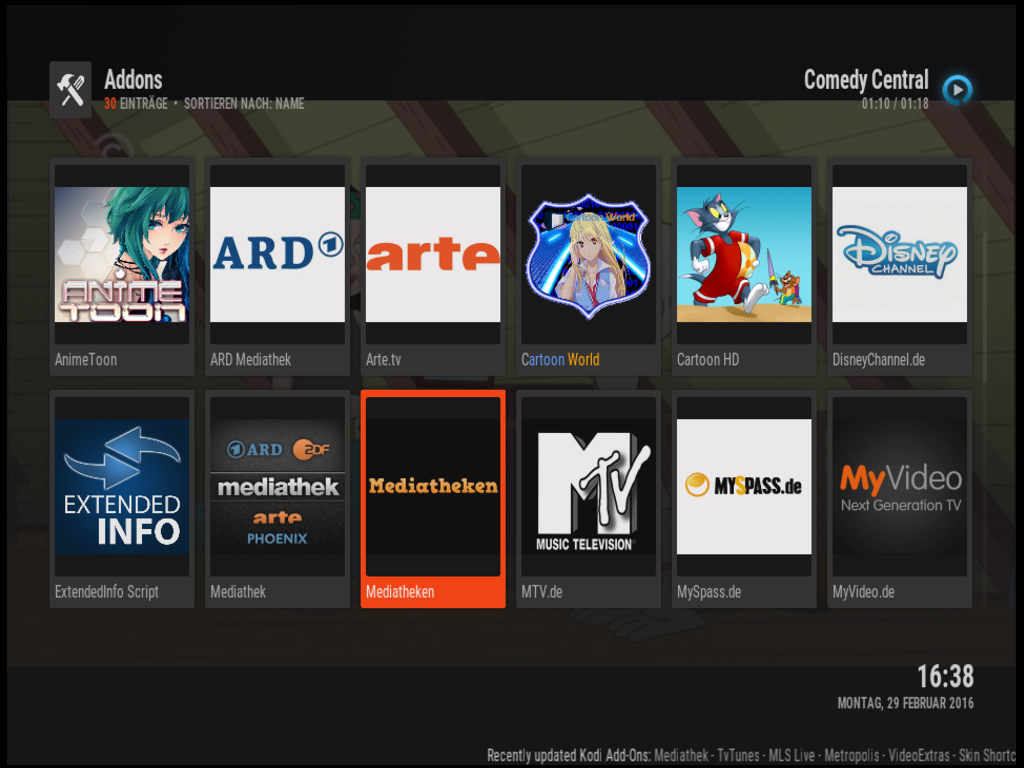Open the Arte.tv addon tile
The image size is (1024, 768).
[433, 255]
